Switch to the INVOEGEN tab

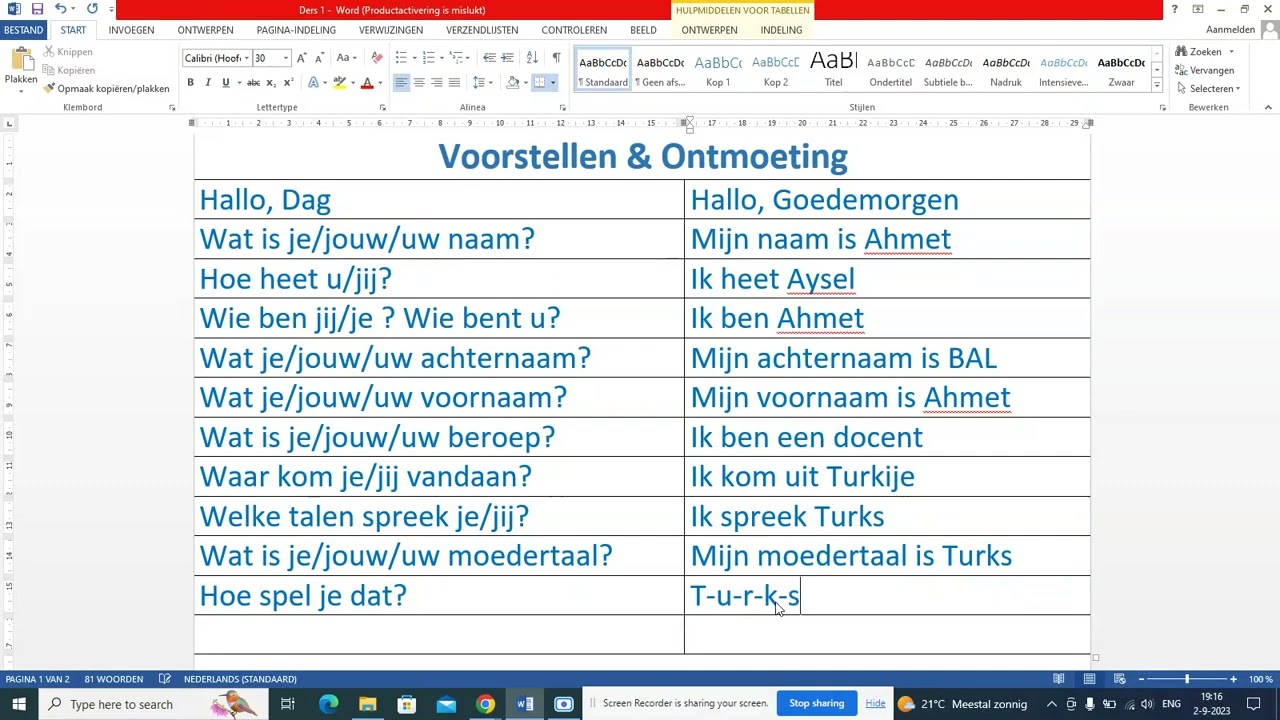[x=131, y=30]
